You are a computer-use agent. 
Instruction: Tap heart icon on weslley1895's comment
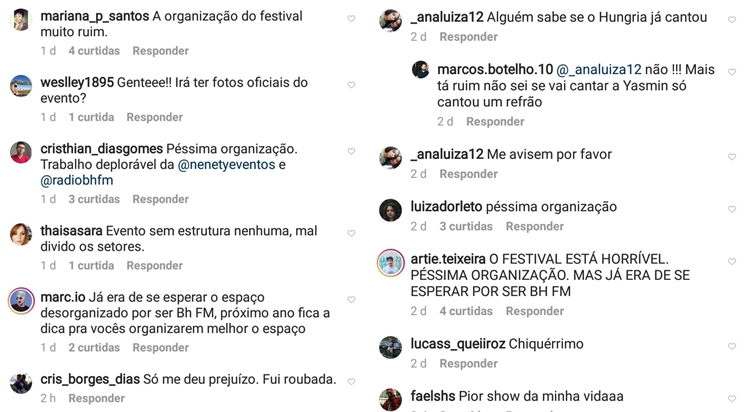351,85
